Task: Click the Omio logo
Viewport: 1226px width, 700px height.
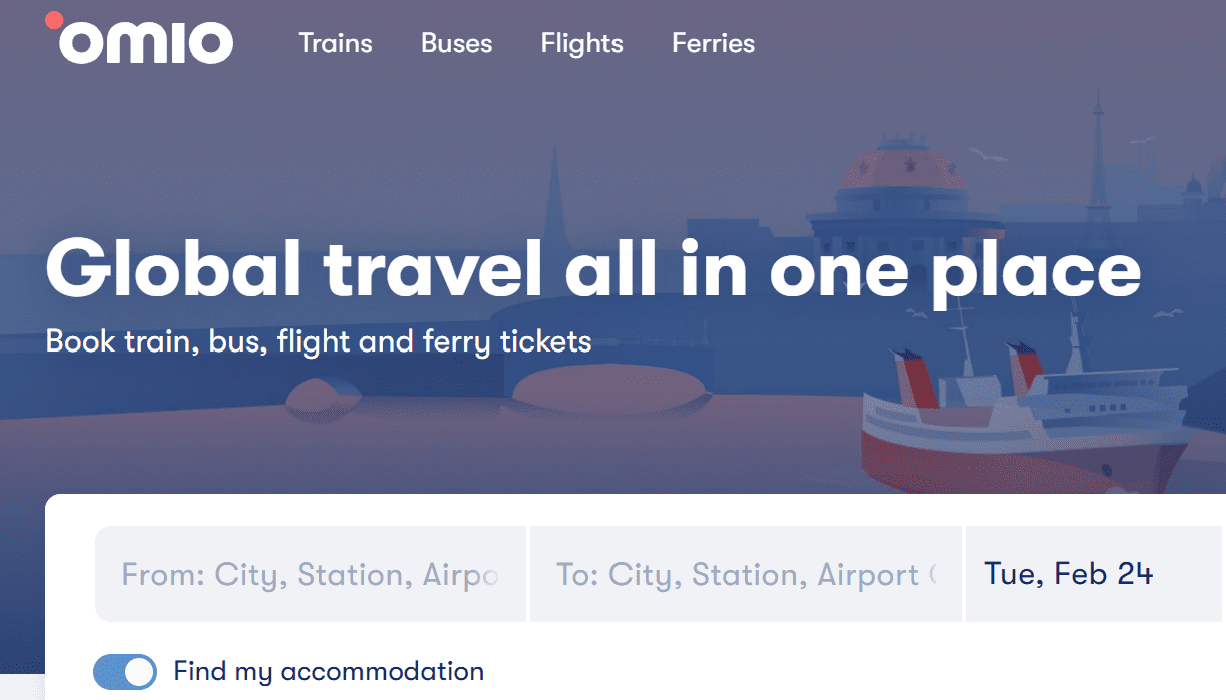Action: click(x=145, y=42)
